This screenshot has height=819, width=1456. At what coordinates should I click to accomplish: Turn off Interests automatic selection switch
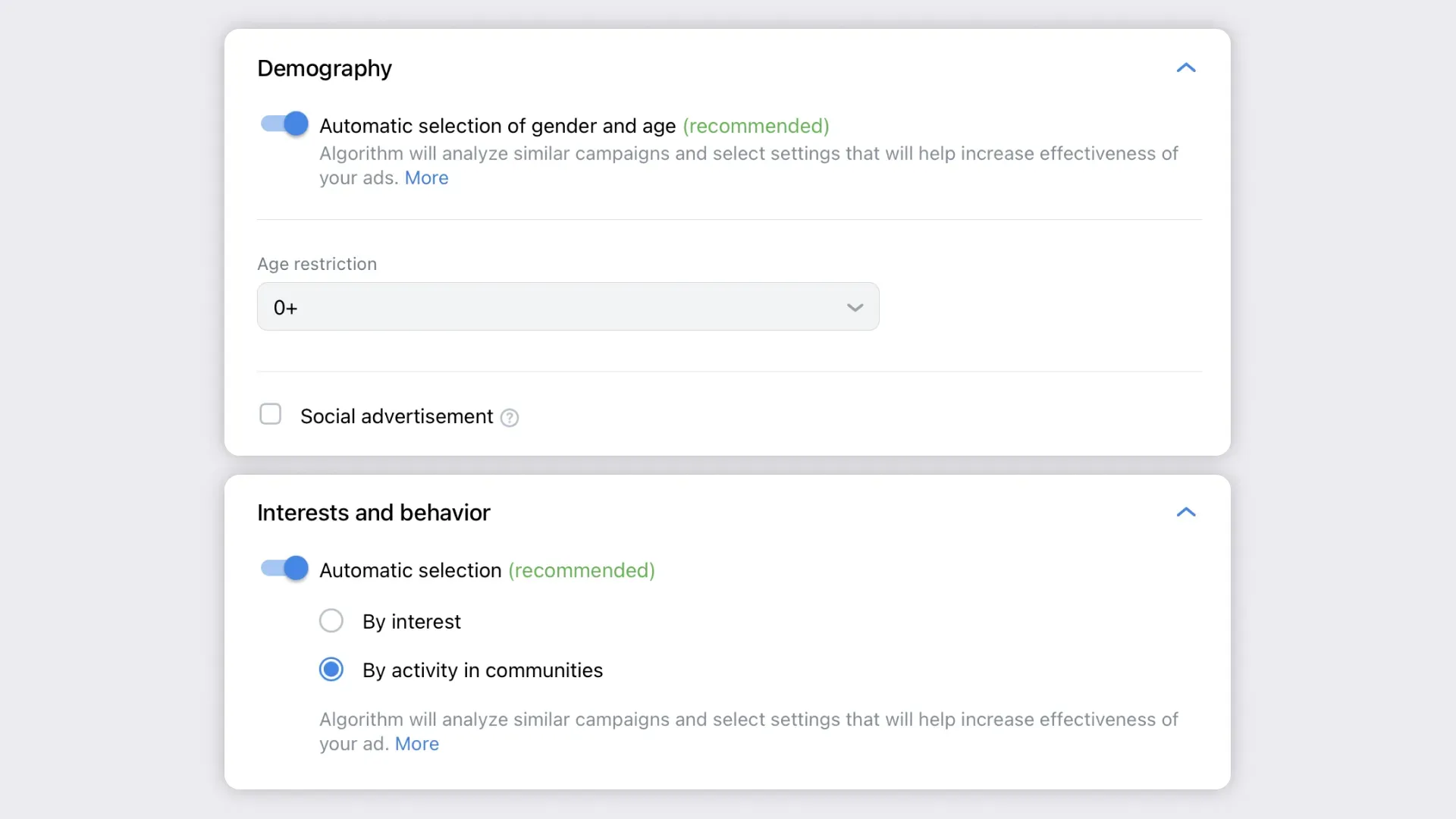click(284, 569)
